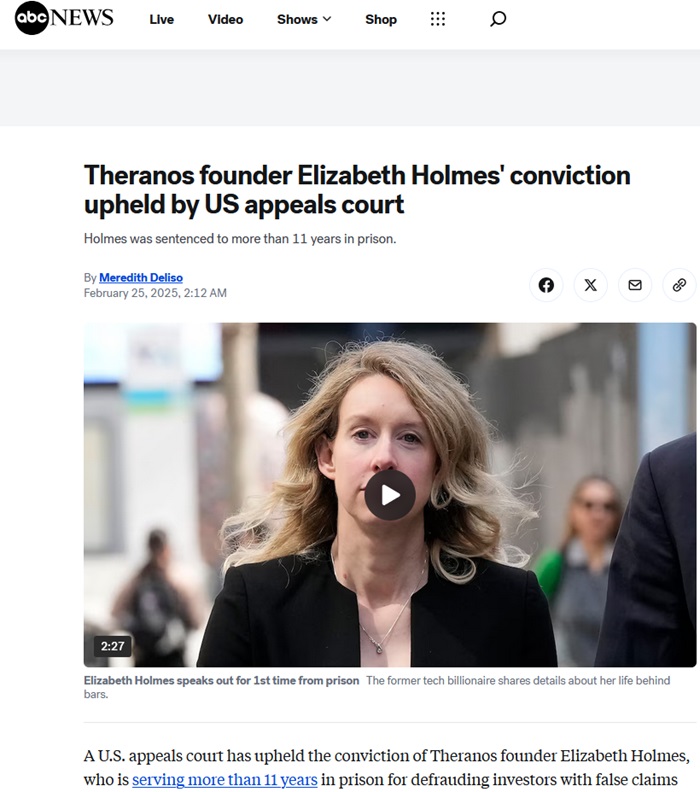Image resolution: width=700 pixels, height=792 pixels.
Task: Open the grid apps menu icon
Action: (438, 19)
